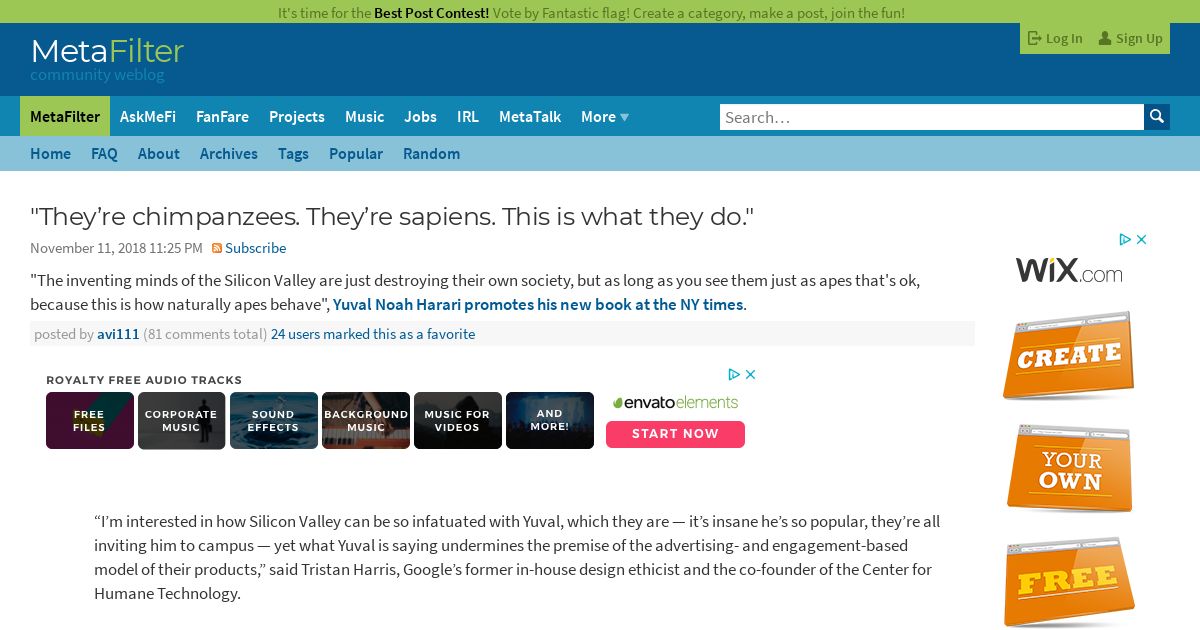Image resolution: width=1200 pixels, height=630 pixels.
Task: Click the Sound Effects ad thumbnail
Action: (x=274, y=420)
